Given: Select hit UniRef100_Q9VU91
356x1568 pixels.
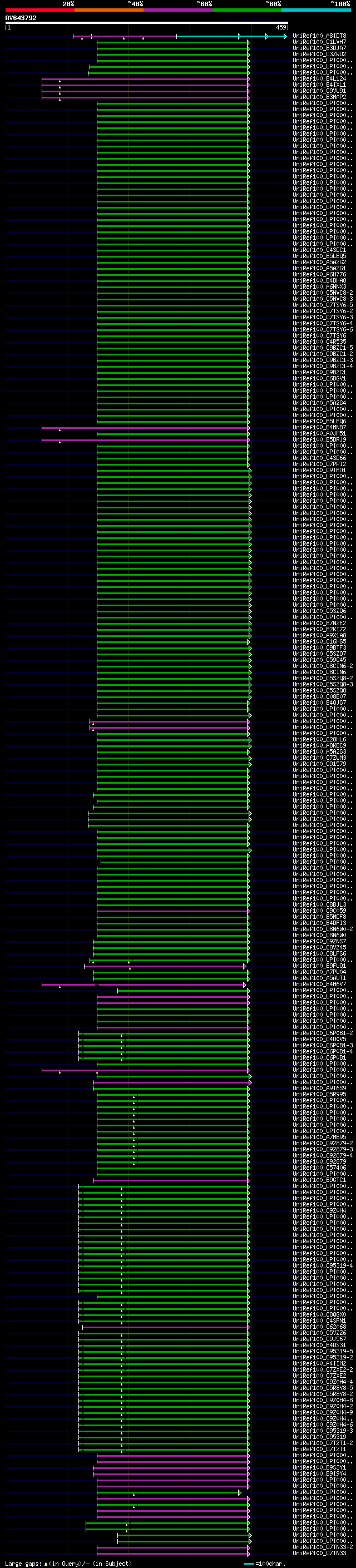Looking at the screenshot, I should coord(319,91).
